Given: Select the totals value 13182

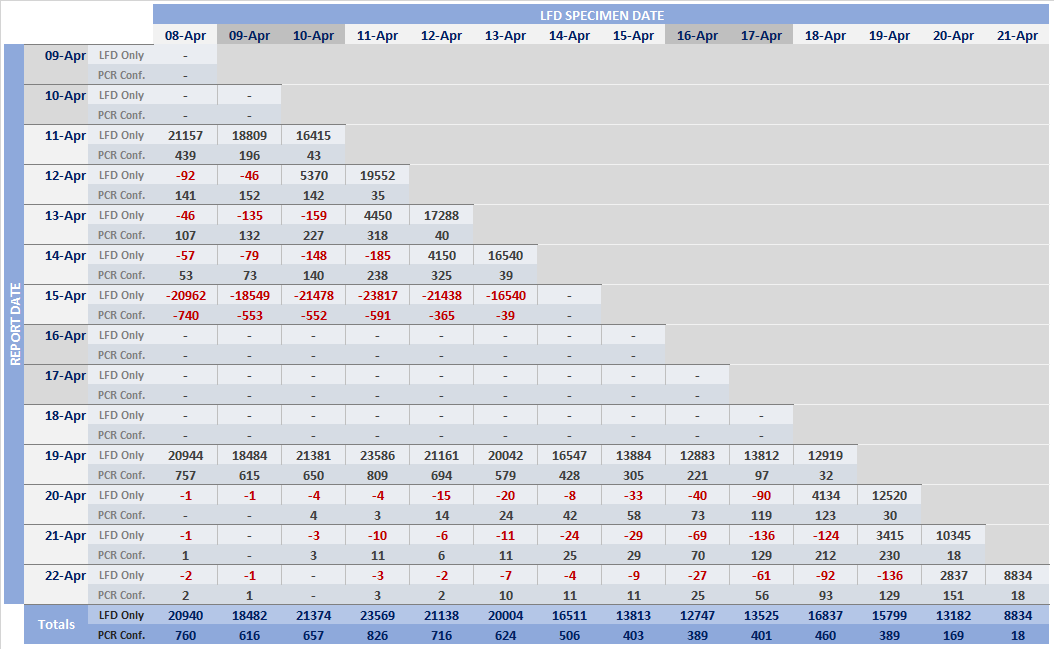Looking at the screenshot, I should 953,615.
